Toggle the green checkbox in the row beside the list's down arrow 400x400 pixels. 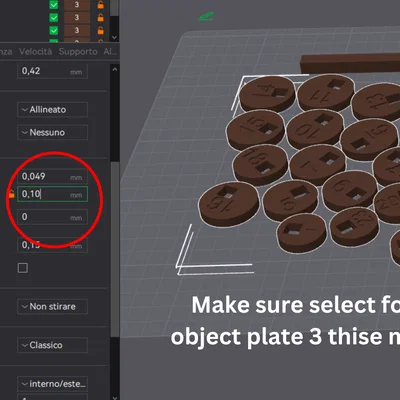coord(54,30)
